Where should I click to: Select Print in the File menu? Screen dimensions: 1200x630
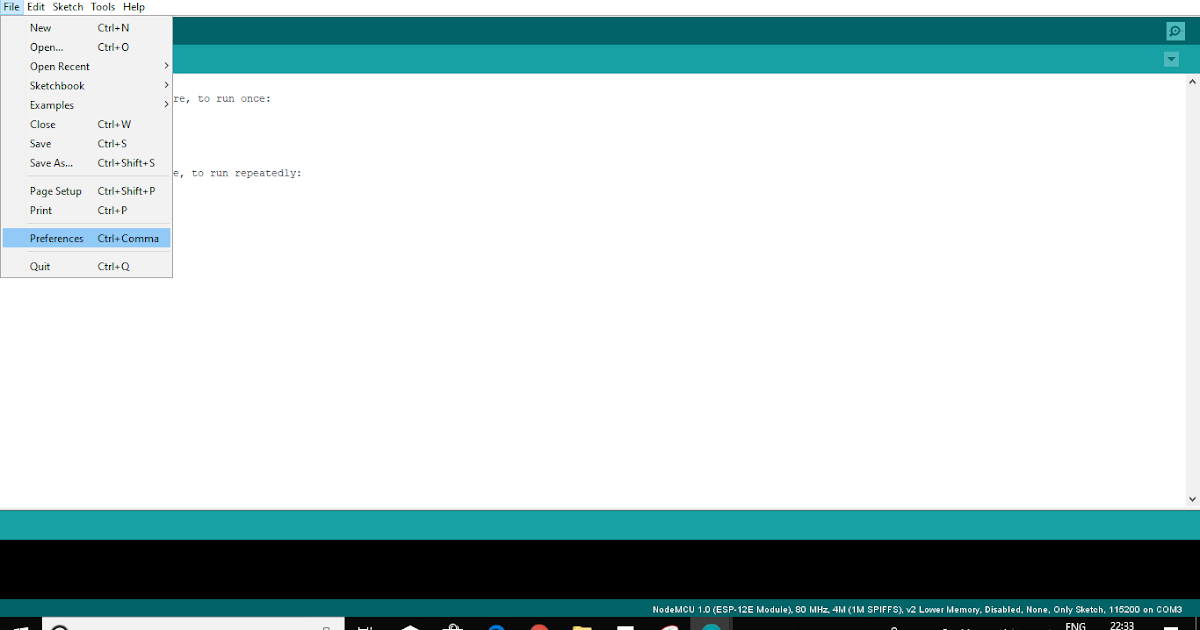(x=86, y=211)
